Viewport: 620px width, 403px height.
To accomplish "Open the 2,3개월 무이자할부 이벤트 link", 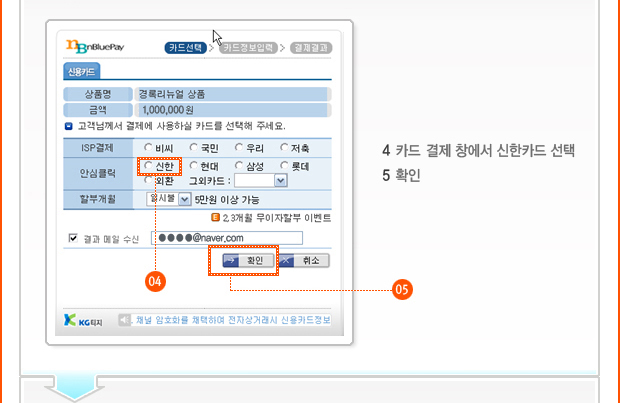I will (276, 218).
